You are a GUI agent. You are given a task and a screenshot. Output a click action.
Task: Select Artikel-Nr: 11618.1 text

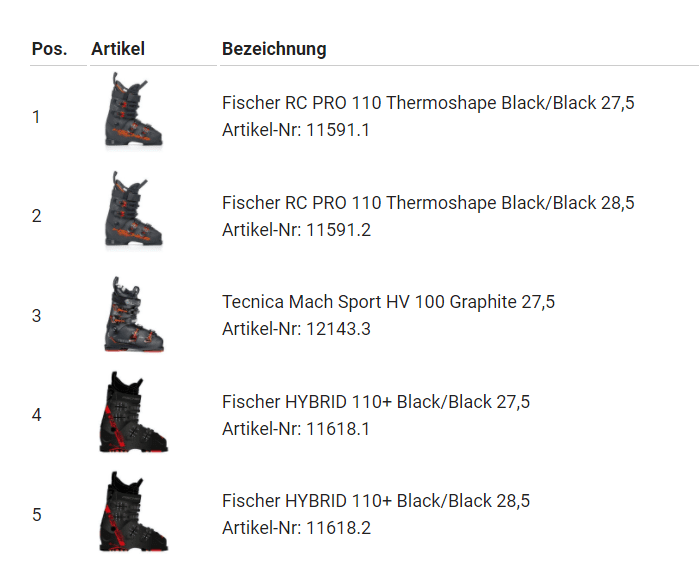pos(296,429)
